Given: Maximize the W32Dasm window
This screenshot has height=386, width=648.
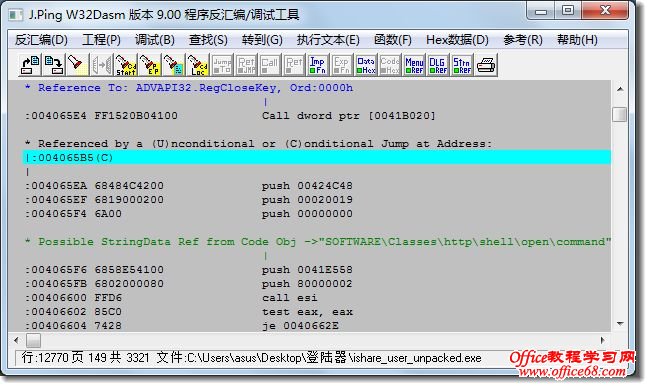Looking at the screenshot, I should coord(568,11).
